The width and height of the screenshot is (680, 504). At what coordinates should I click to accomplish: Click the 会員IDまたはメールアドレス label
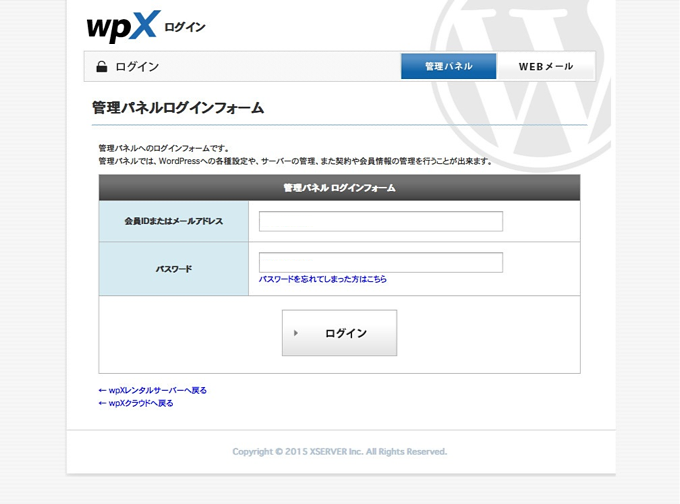[173, 221]
